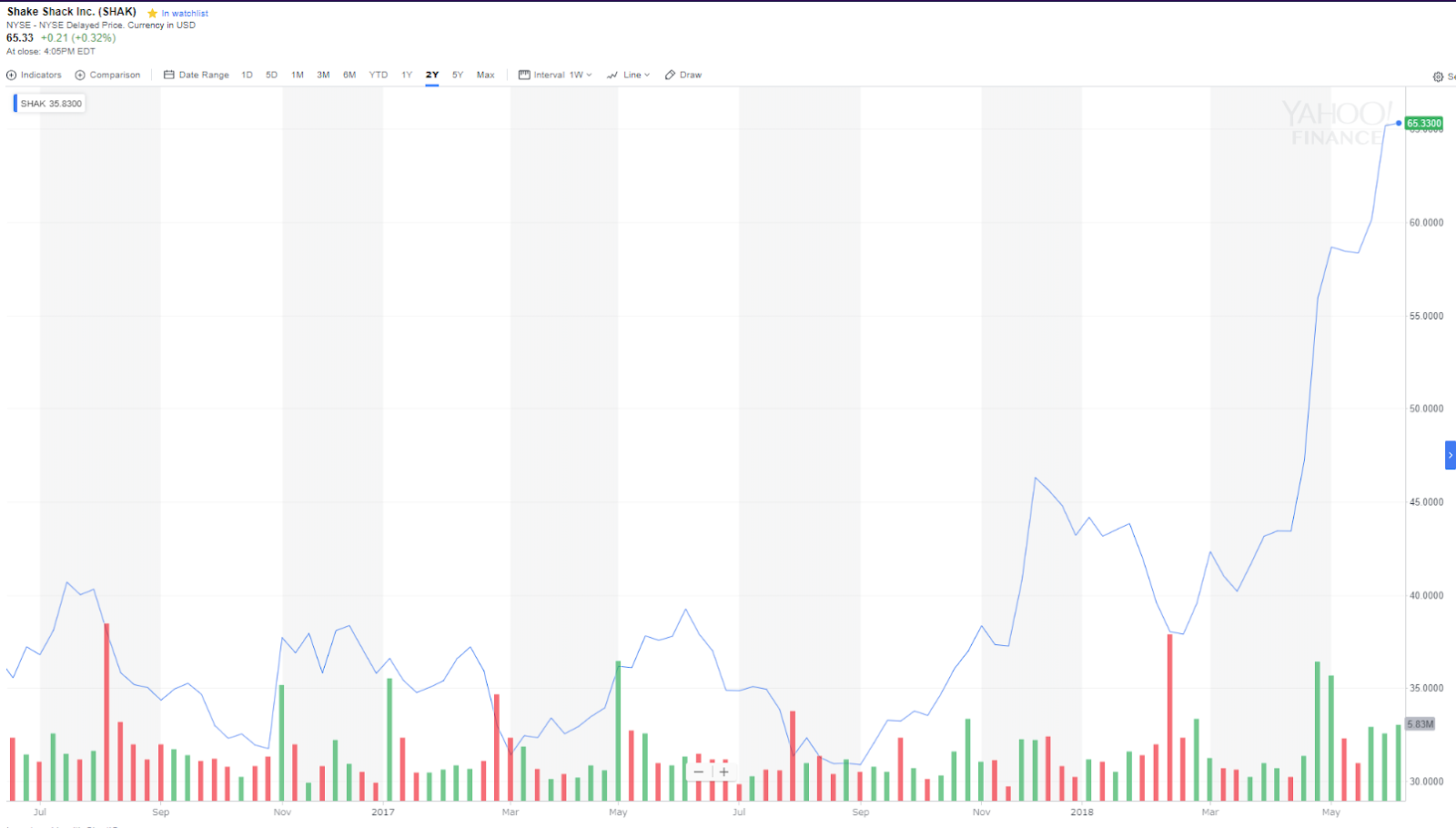Expand the blue side panel arrow
This screenshot has width=1456, height=828.
[x=1451, y=455]
